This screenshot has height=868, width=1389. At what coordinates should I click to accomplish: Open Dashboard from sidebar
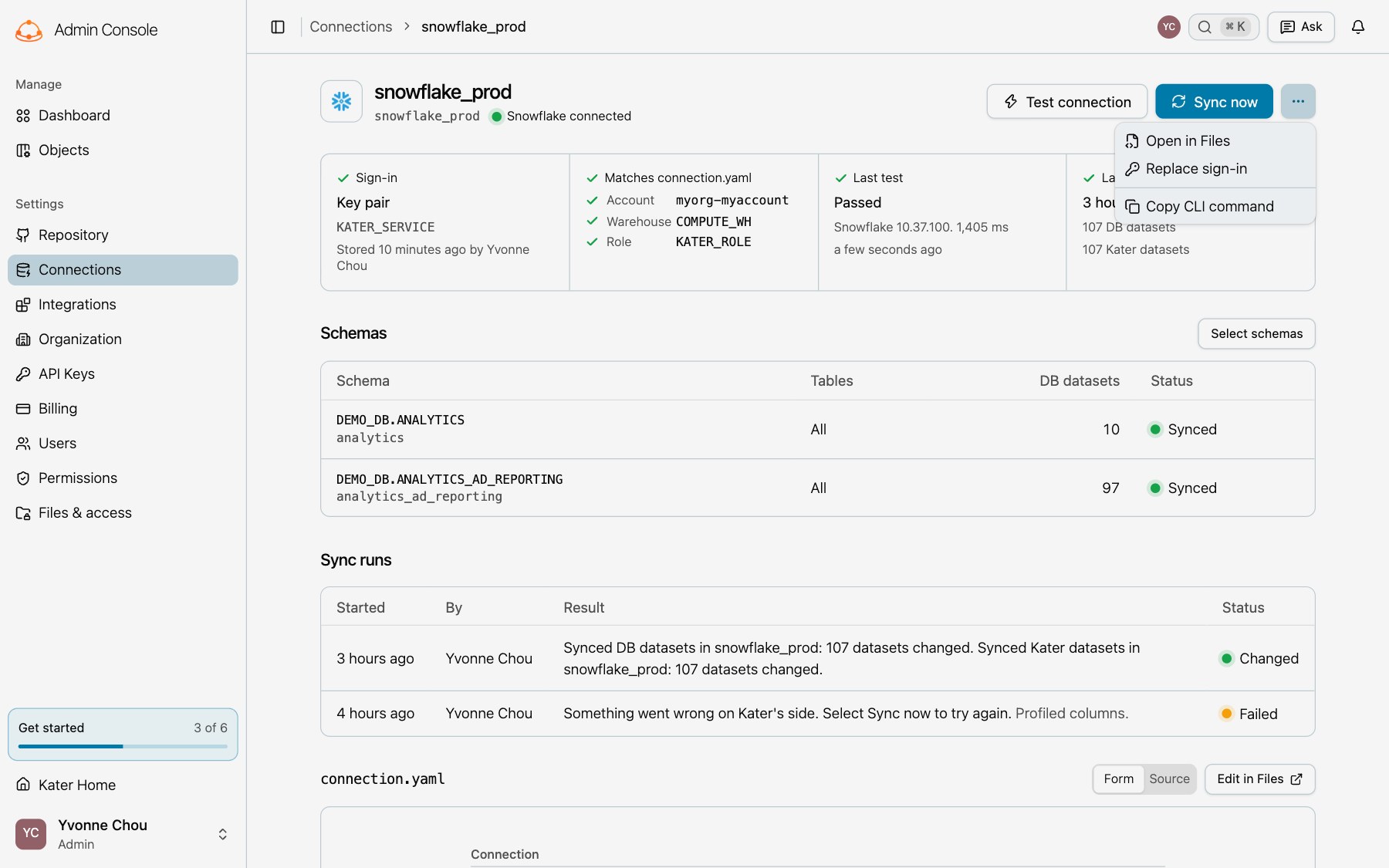[x=123, y=116]
